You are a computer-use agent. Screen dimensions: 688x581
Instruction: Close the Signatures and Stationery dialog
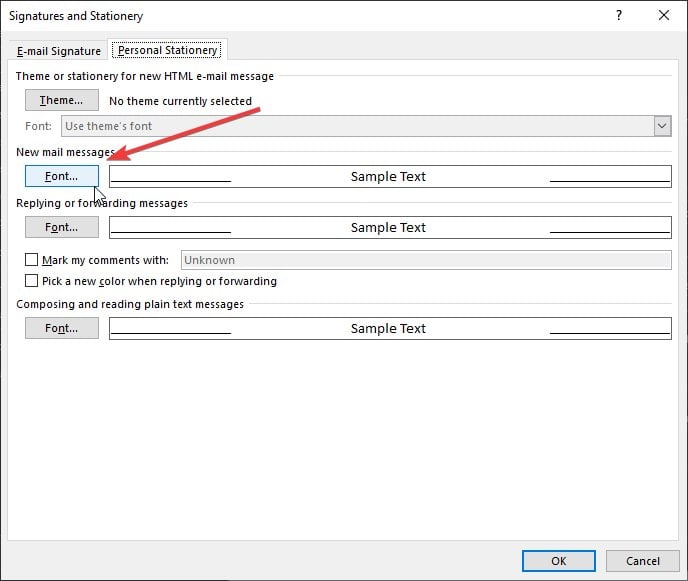pyautogui.click(x=664, y=15)
